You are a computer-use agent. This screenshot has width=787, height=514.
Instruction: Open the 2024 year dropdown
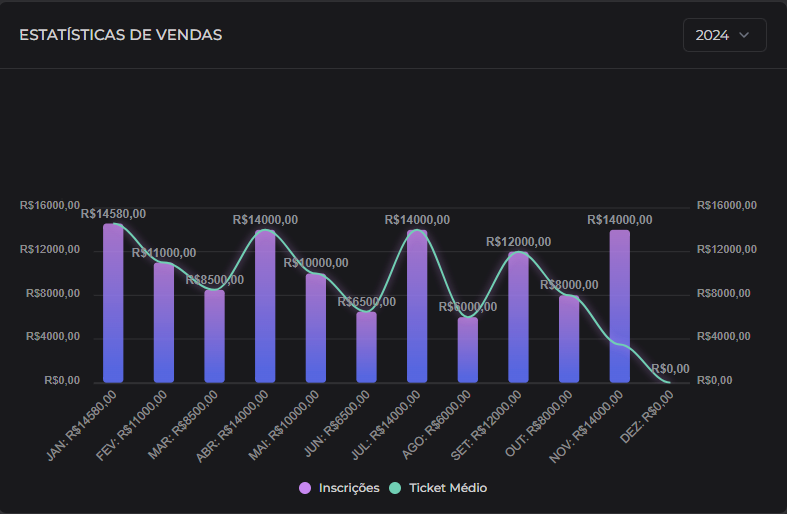(724, 35)
